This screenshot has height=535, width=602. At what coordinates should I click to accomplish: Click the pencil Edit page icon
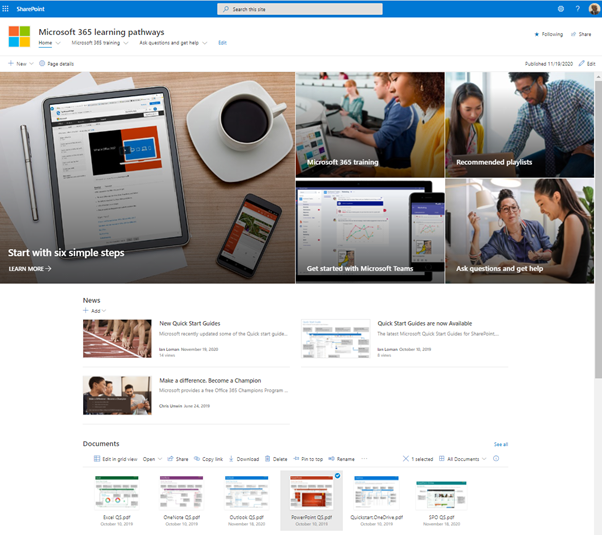(x=581, y=63)
